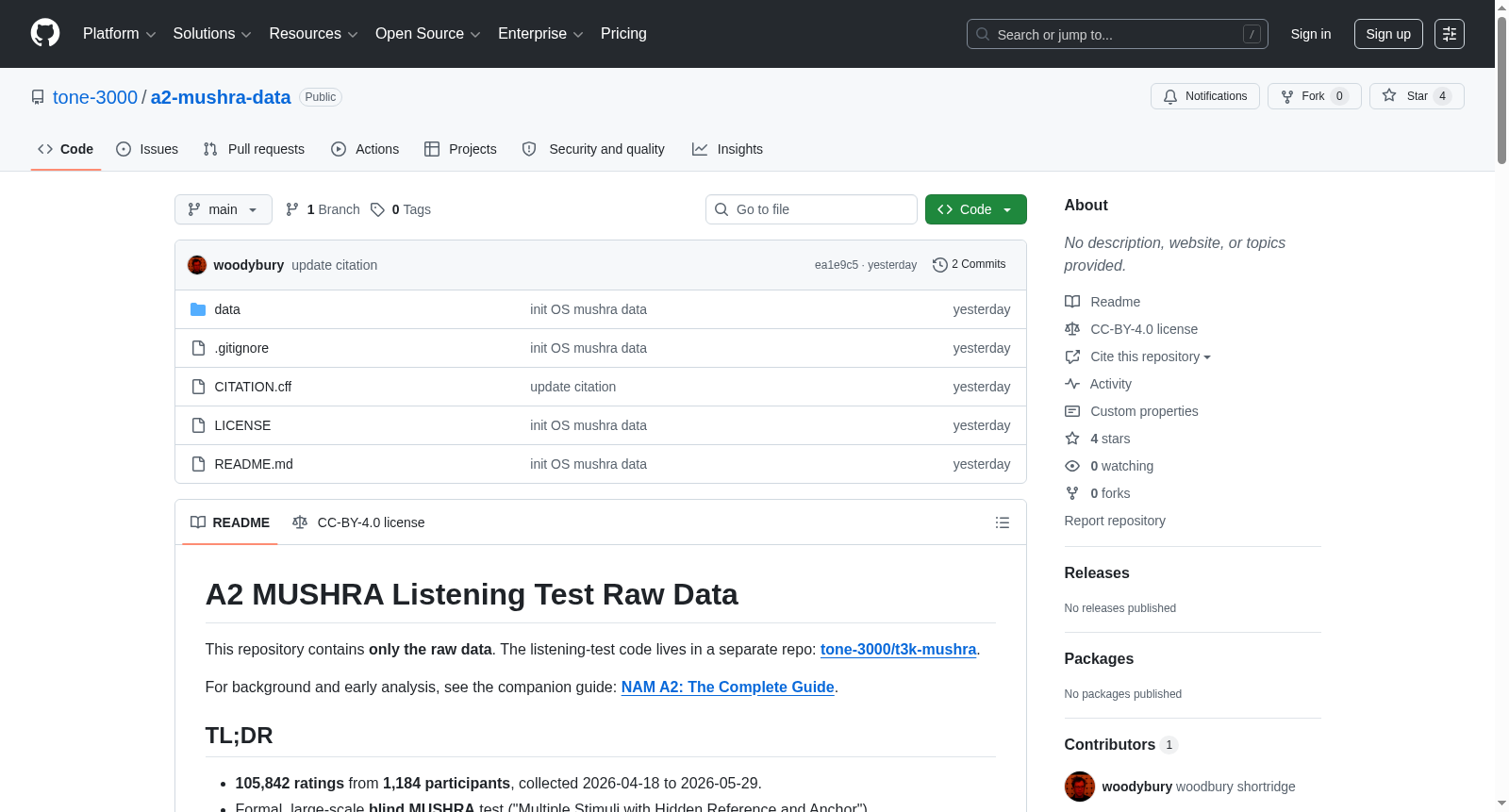The image size is (1509, 812).
Task: Click the star count 4 badge
Action: click(x=1442, y=96)
